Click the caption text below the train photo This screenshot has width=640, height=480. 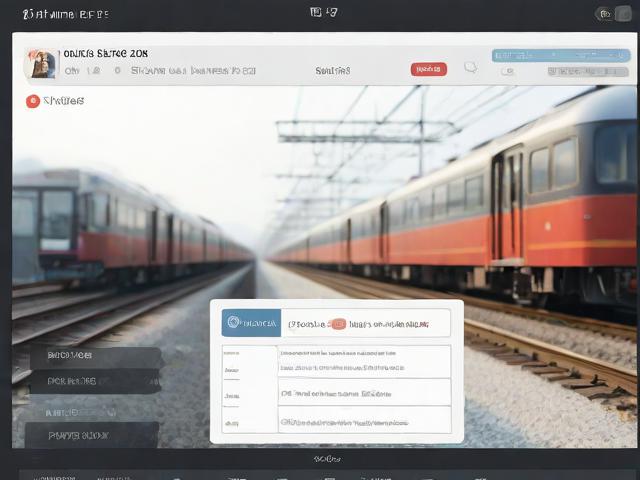point(326,459)
